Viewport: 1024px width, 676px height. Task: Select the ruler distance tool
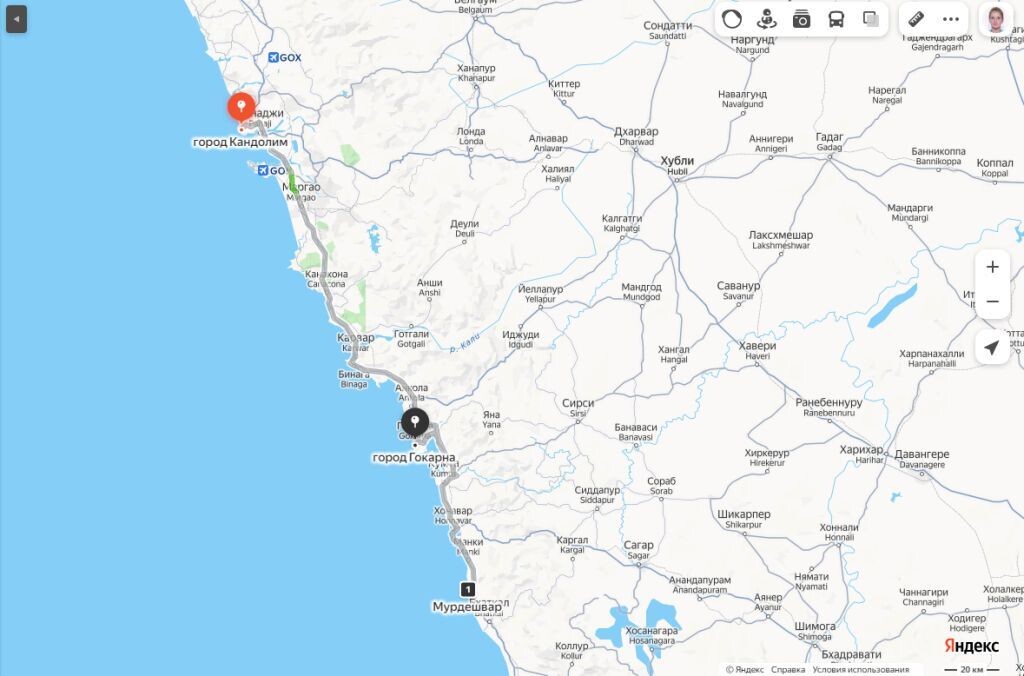click(x=916, y=20)
